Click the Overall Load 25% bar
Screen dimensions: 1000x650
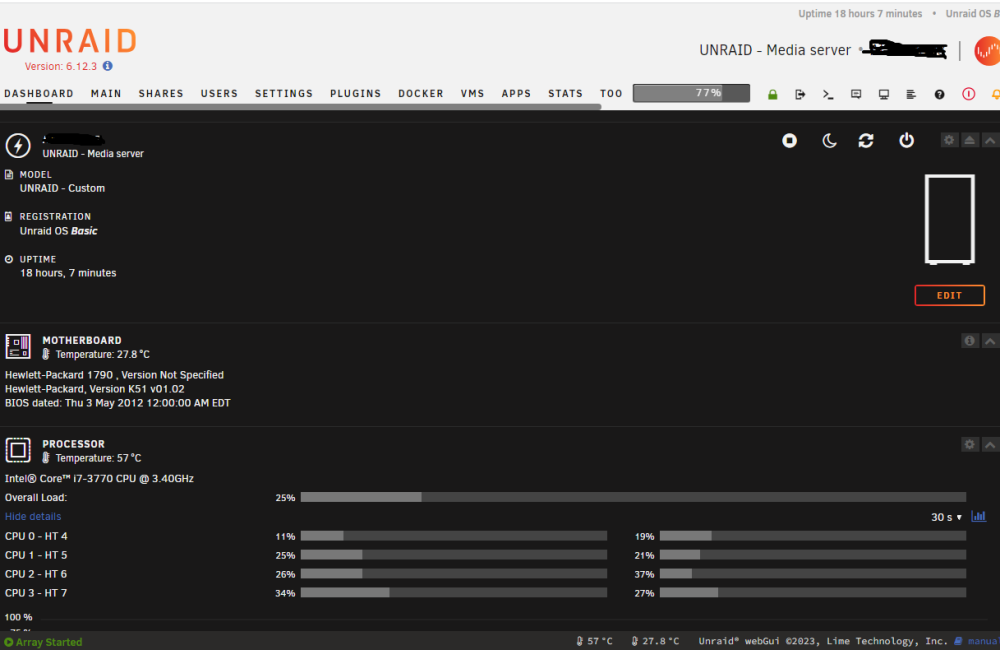633,497
